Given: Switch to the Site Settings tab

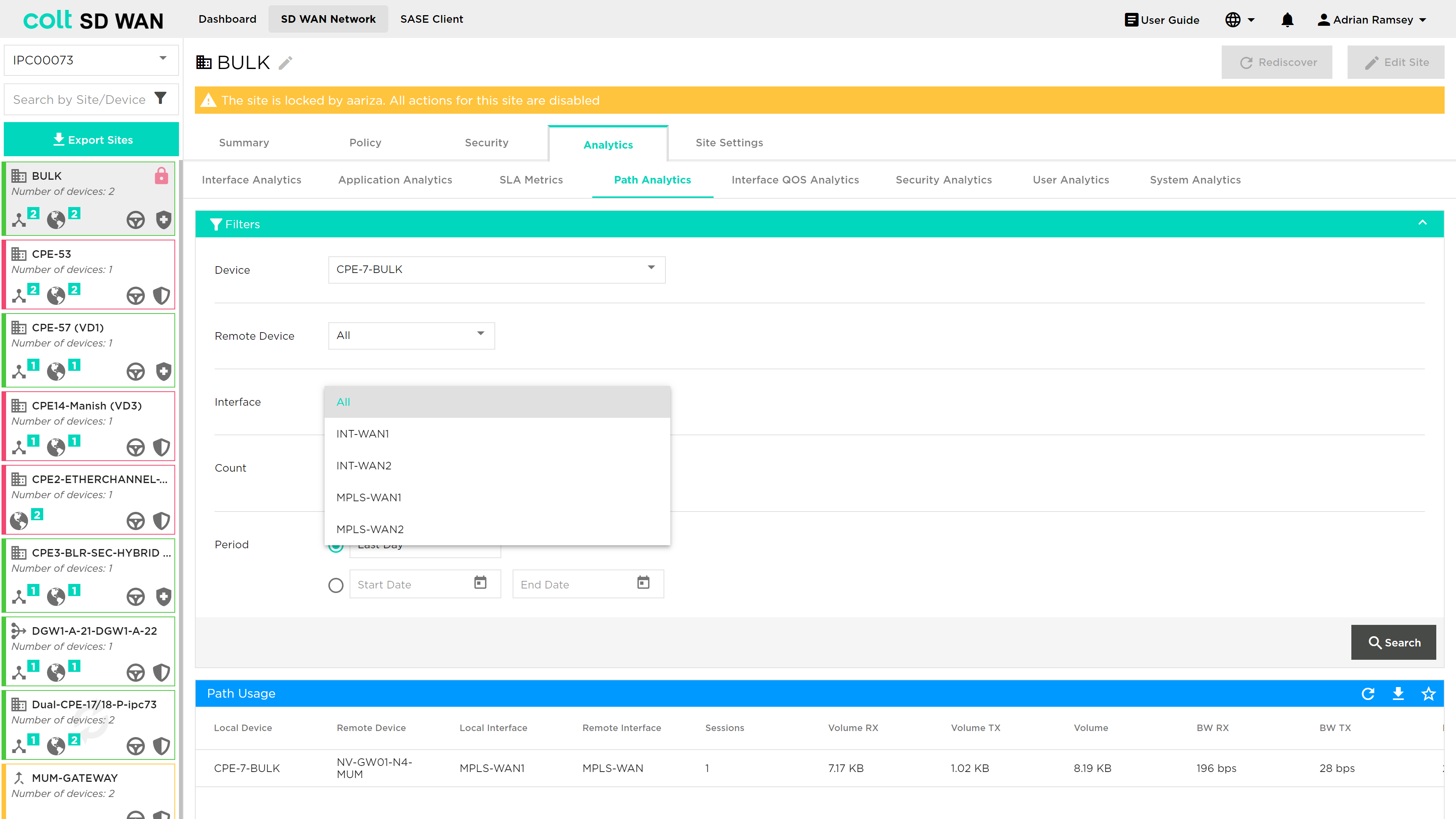Looking at the screenshot, I should pos(729,143).
